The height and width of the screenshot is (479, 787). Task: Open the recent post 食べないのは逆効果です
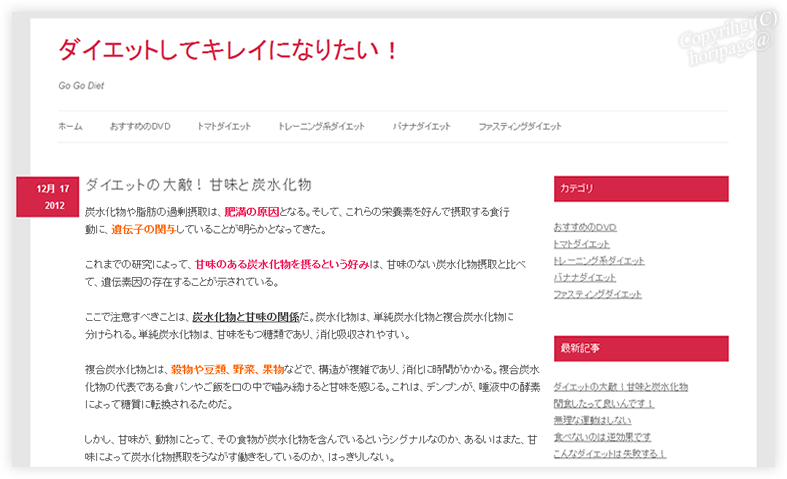(601, 437)
